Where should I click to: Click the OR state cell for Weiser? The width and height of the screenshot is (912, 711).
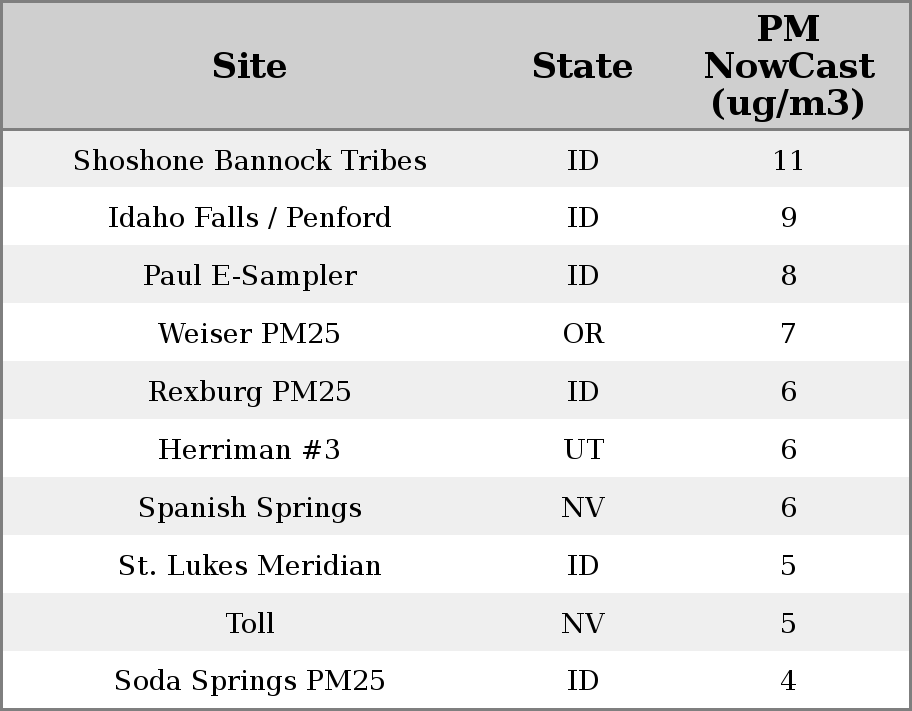click(x=583, y=334)
